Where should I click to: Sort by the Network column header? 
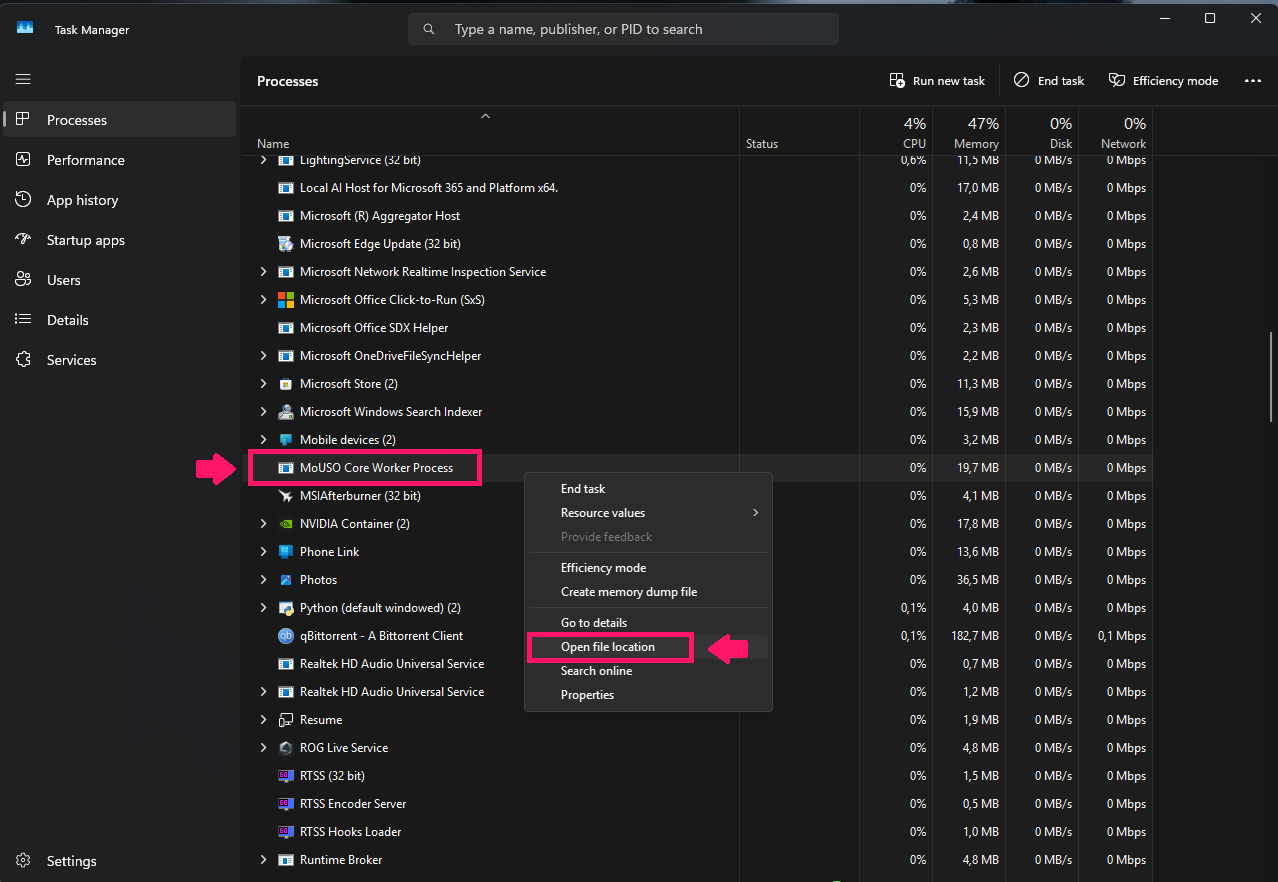[x=1116, y=132]
